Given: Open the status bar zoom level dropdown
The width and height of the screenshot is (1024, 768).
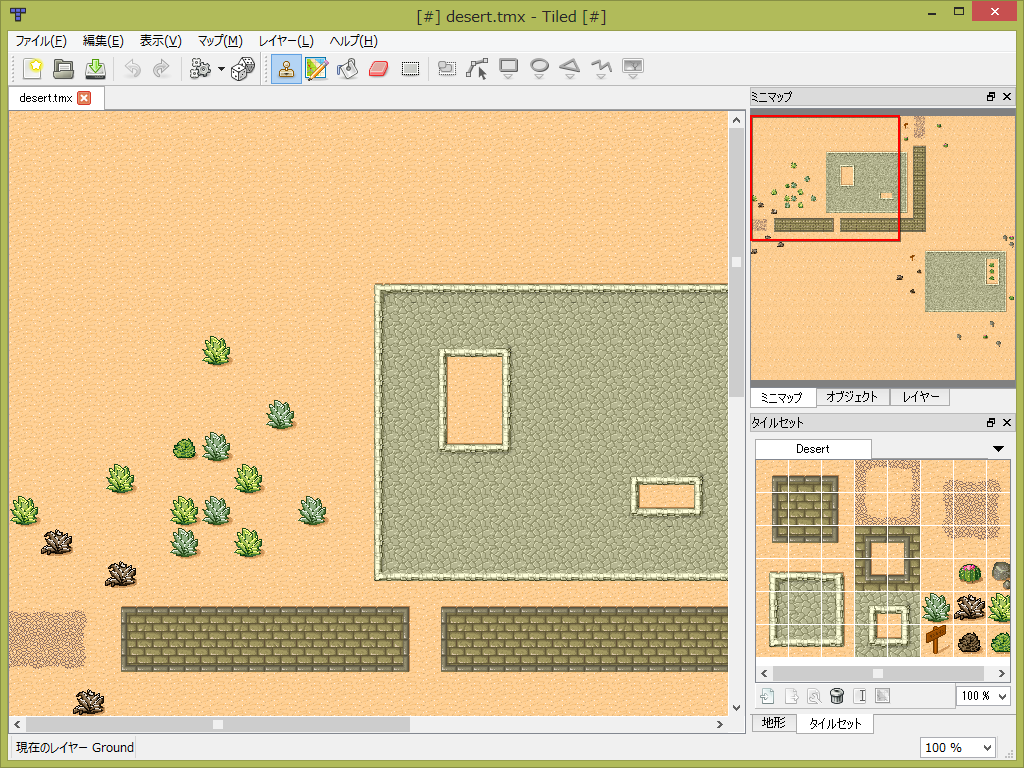Looking at the screenshot, I should point(957,747).
